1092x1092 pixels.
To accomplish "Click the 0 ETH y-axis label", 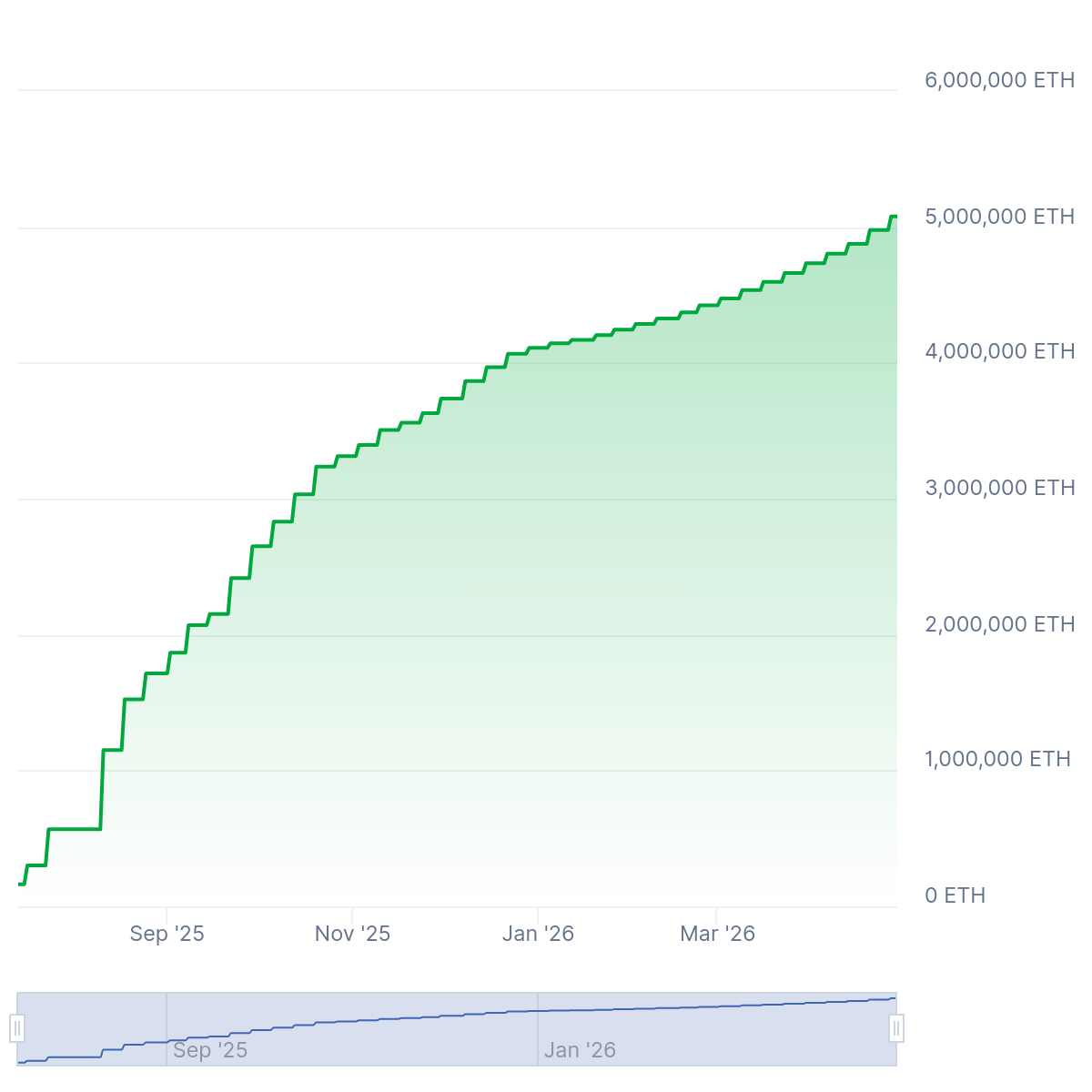I will 955,895.
